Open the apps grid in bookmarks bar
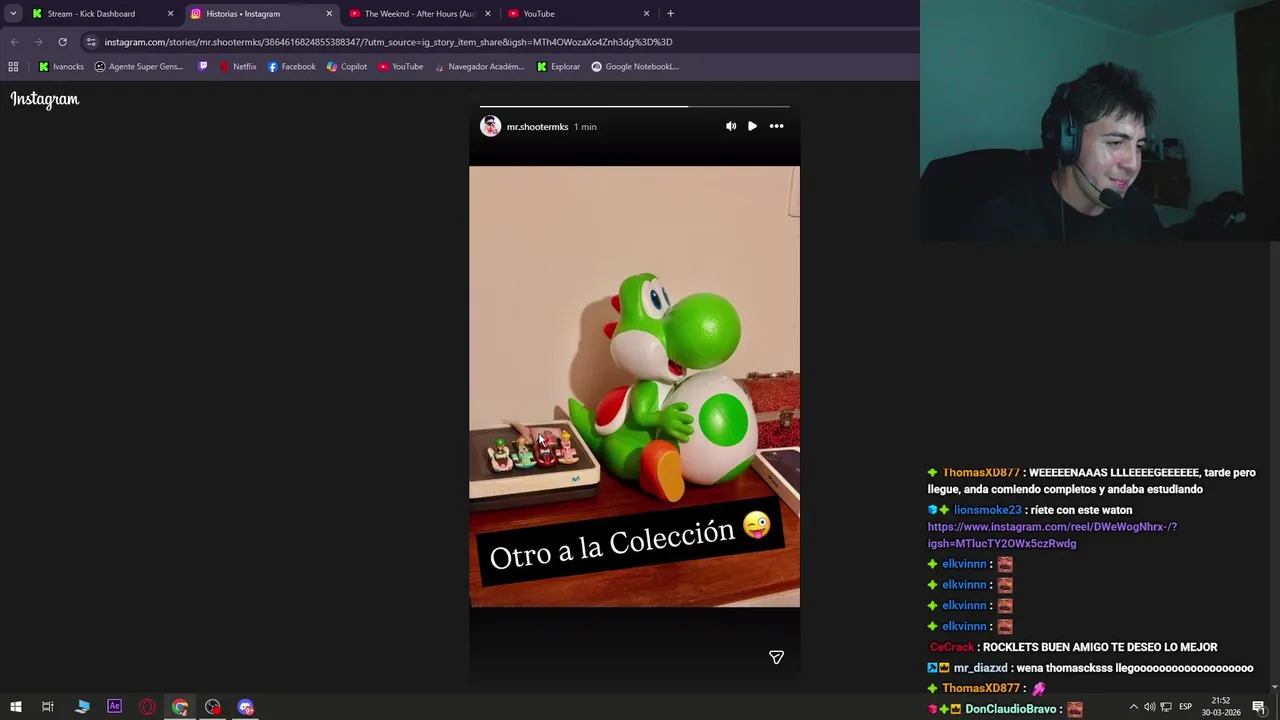This screenshot has width=1280, height=720. pyautogui.click(x=13, y=67)
